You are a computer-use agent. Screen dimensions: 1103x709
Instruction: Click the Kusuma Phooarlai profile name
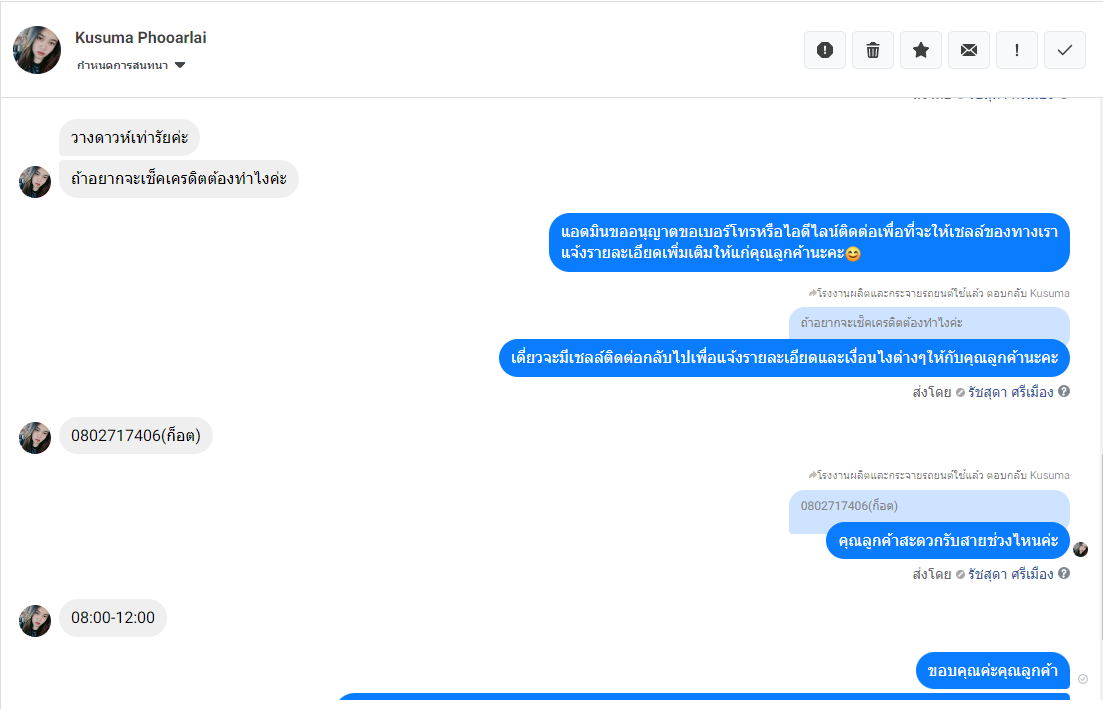click(141, 38)
